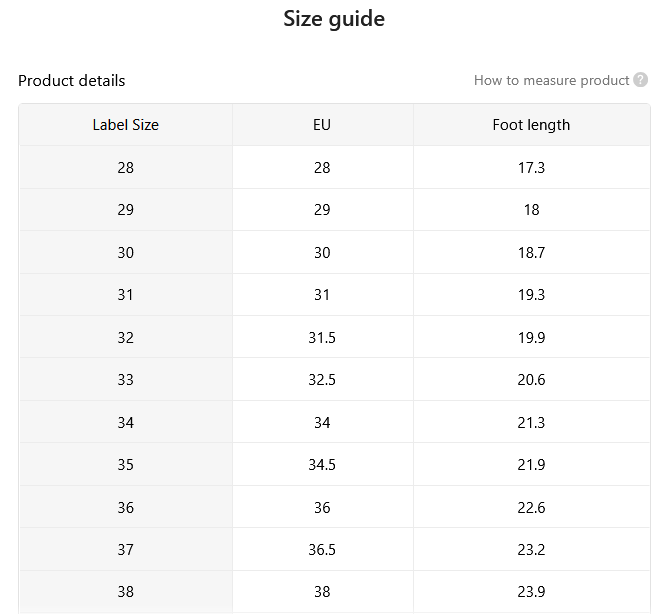Select label size 28 cell

coord(126,167)
